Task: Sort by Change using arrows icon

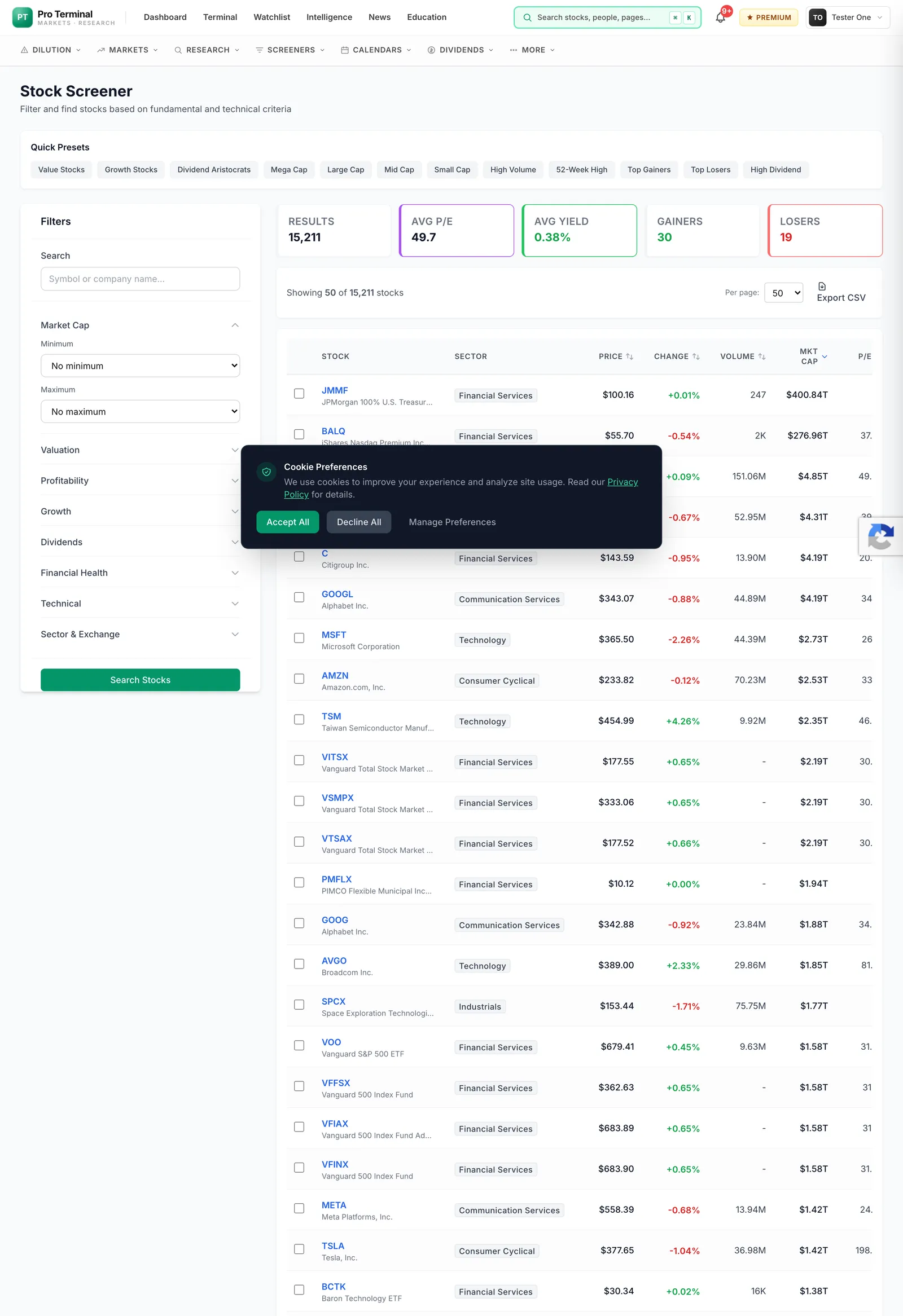Action: click(x=696, y=356)
